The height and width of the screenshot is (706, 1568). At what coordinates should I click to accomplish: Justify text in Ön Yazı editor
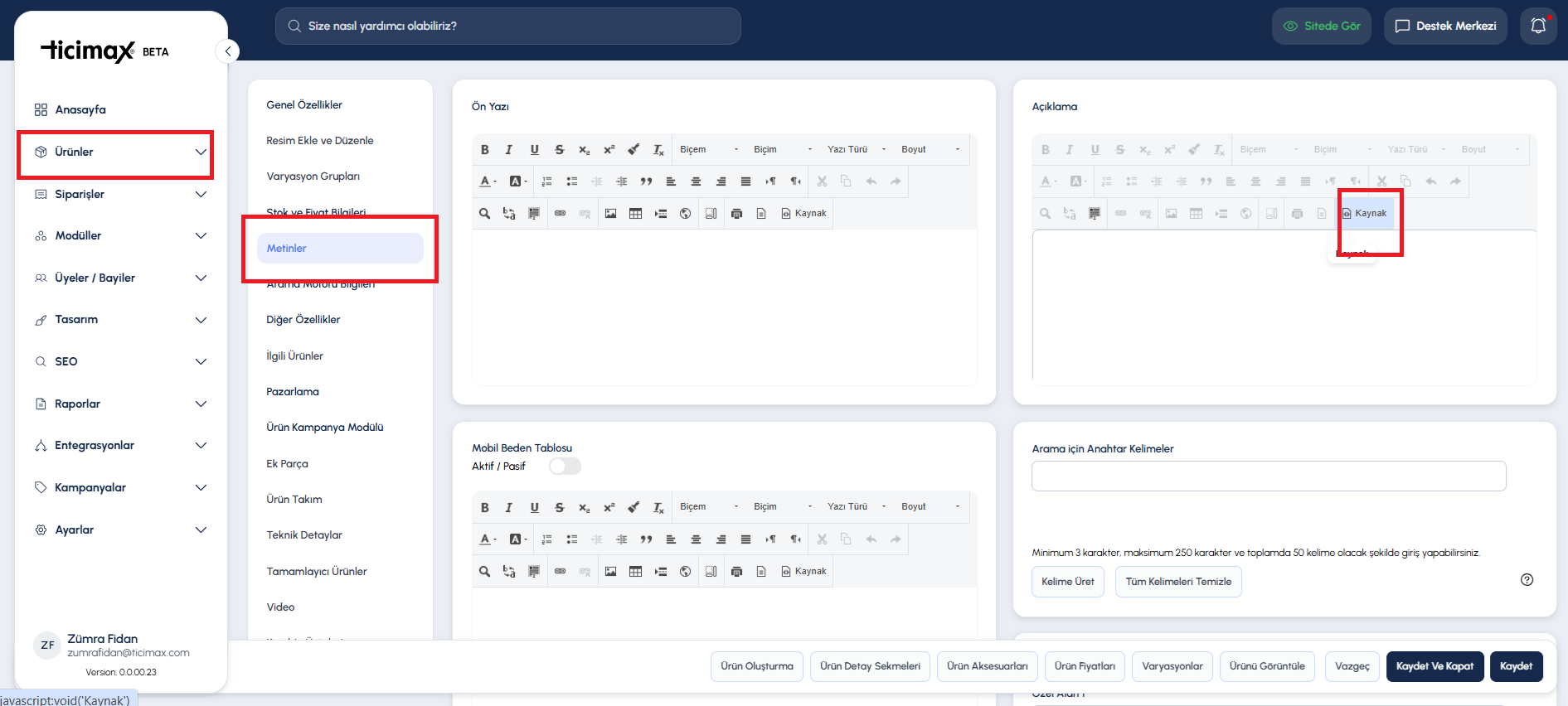point(745,181)
